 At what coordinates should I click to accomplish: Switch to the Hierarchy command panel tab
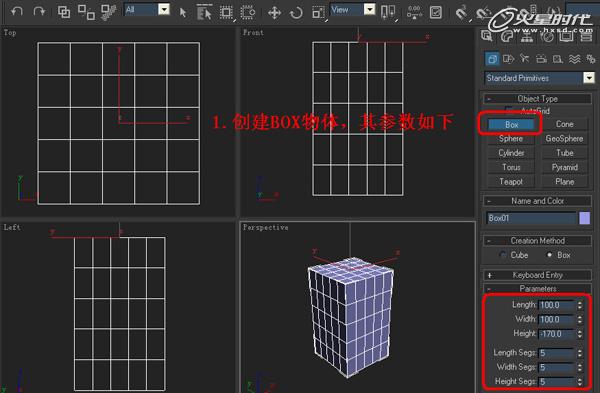pos(527,36)
